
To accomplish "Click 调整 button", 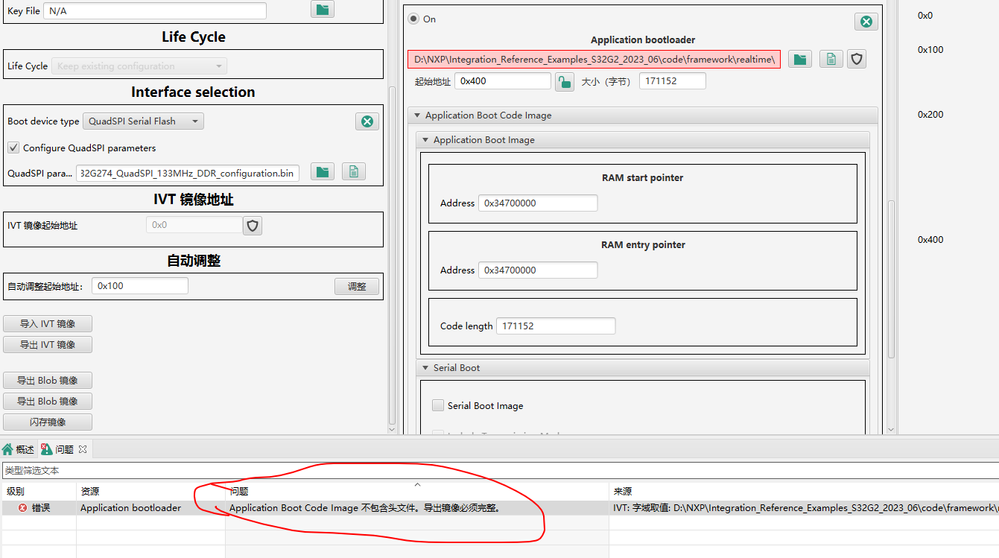I will (357, 287).
